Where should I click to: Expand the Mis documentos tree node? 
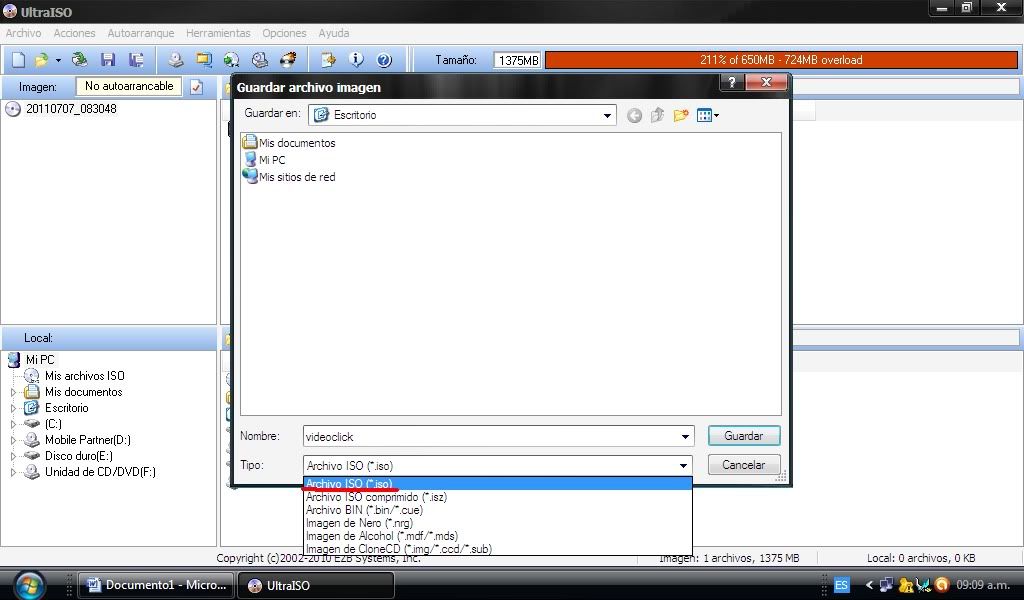pyautogui.click(x=13, y=392)
